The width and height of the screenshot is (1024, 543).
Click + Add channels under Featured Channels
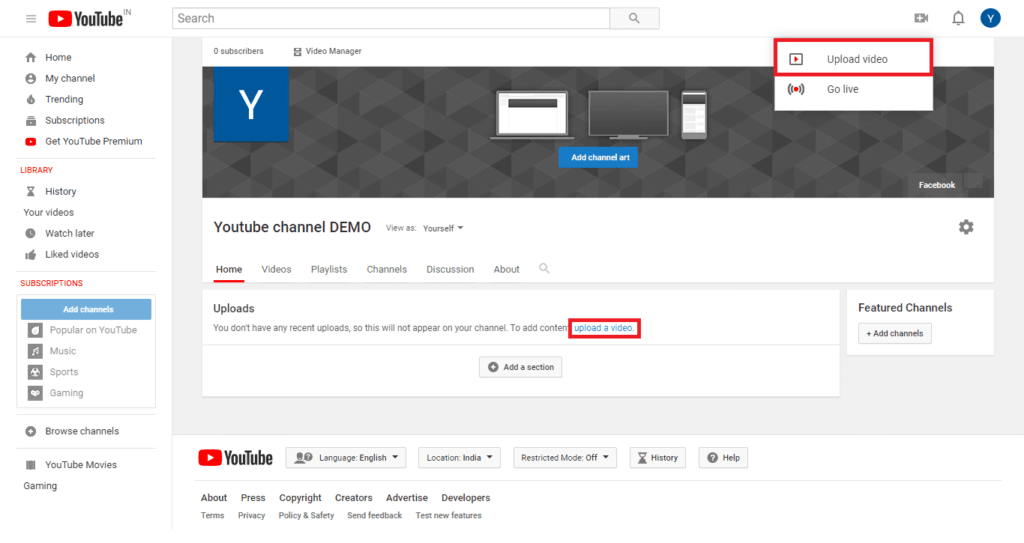pos(895,333)
